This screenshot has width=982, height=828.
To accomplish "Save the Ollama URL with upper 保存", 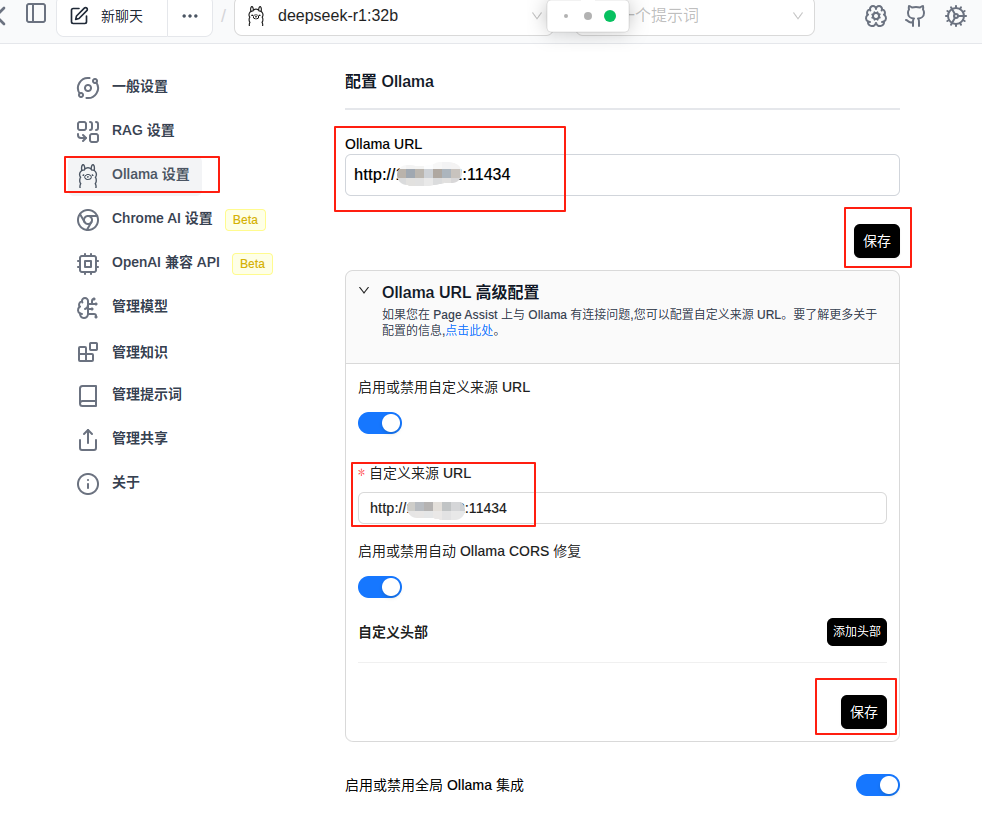I will point(877,241).
